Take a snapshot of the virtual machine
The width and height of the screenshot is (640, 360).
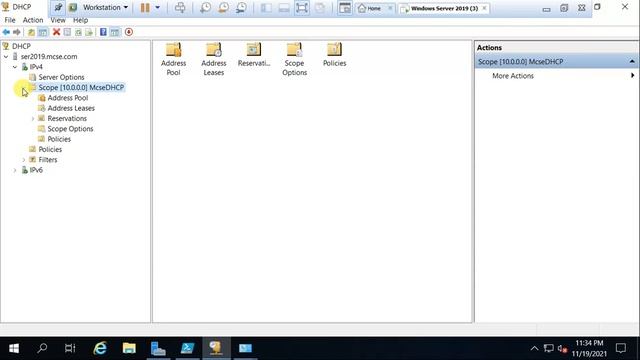[205, 8]
